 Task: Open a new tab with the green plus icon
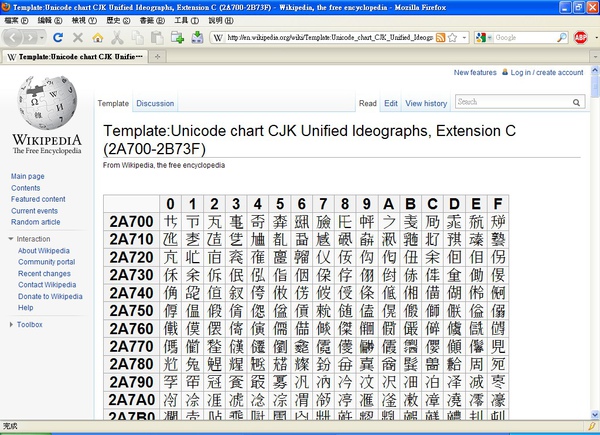point(177,37)
